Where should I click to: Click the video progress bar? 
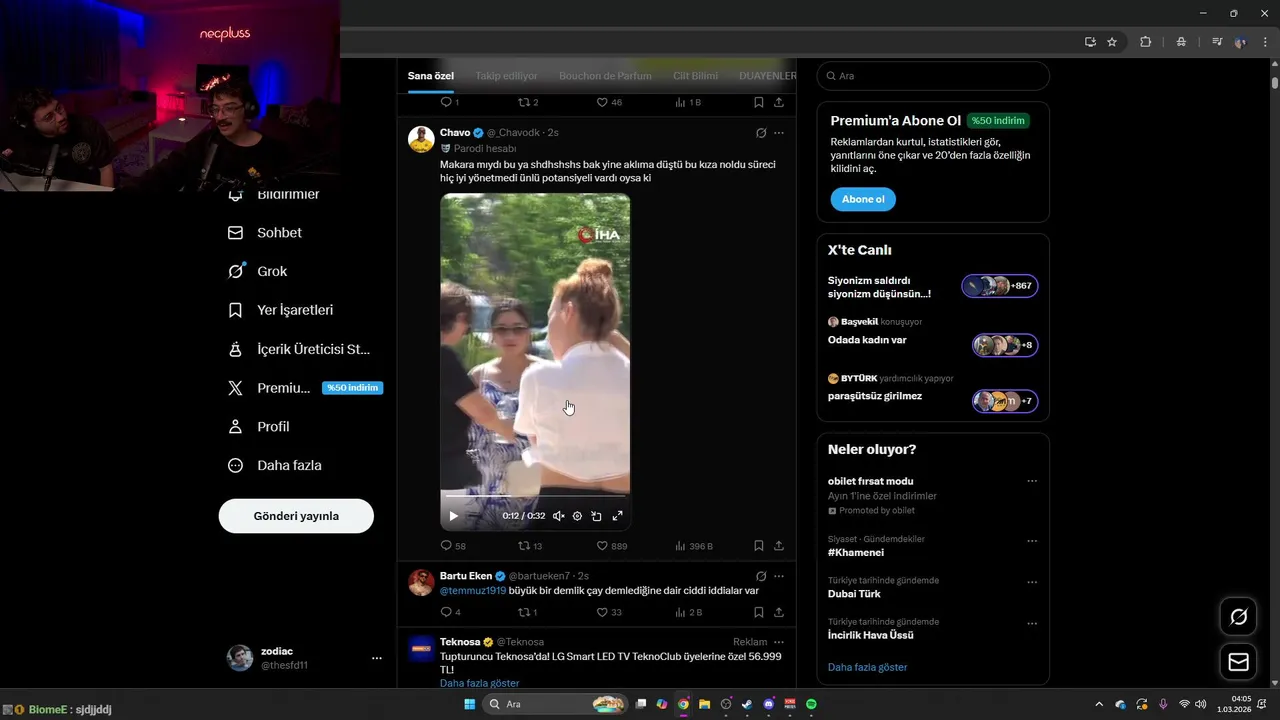(535, 496)
